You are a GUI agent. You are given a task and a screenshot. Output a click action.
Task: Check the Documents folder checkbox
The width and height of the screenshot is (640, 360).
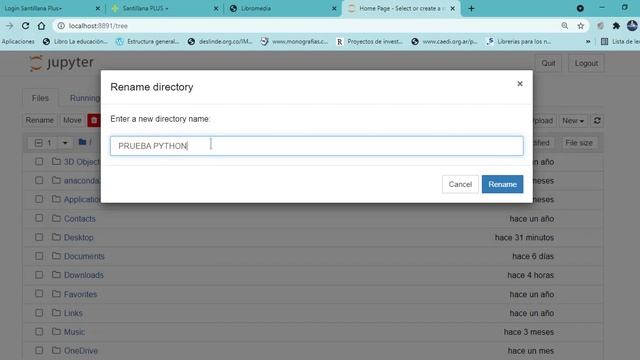point(39,256)
